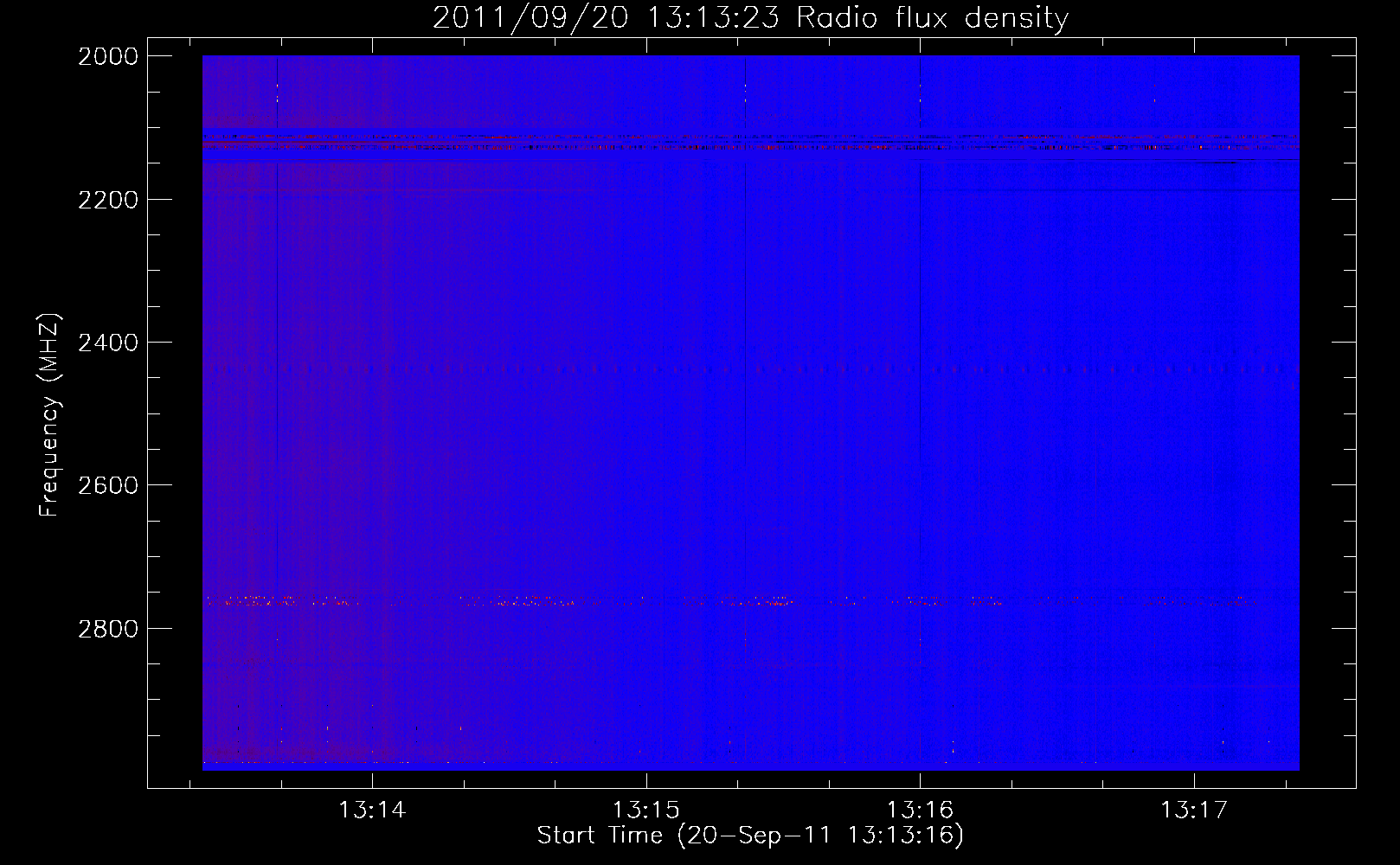The width and height of the screenshot is (1400, 865).
Task: Click the 13:17 time tick label
Action: coord(1194,811)
